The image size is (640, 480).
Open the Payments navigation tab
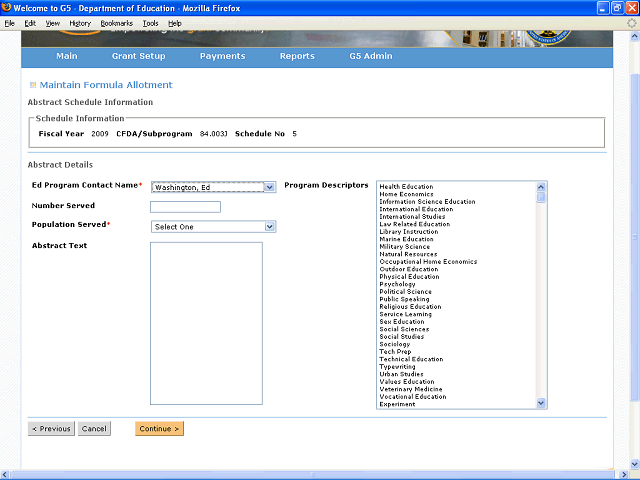[222, 56]
